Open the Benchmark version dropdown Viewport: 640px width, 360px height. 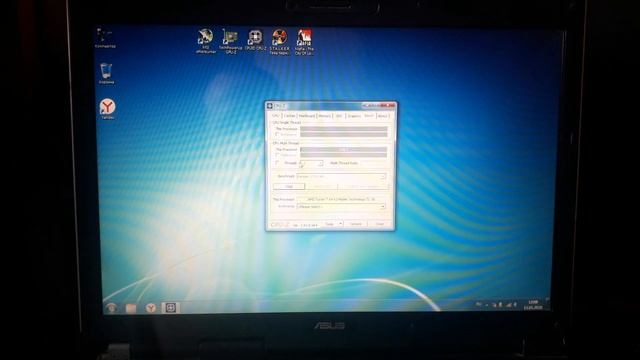click(x=341, y=176)
